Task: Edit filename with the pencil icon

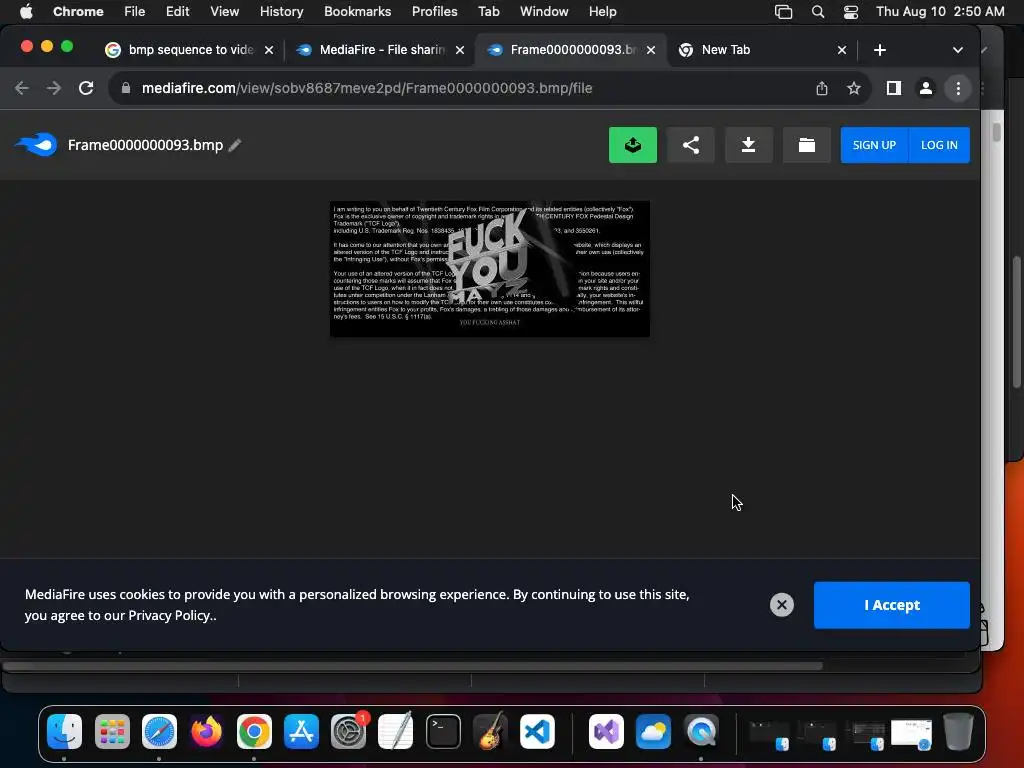Action: (235, 145)
